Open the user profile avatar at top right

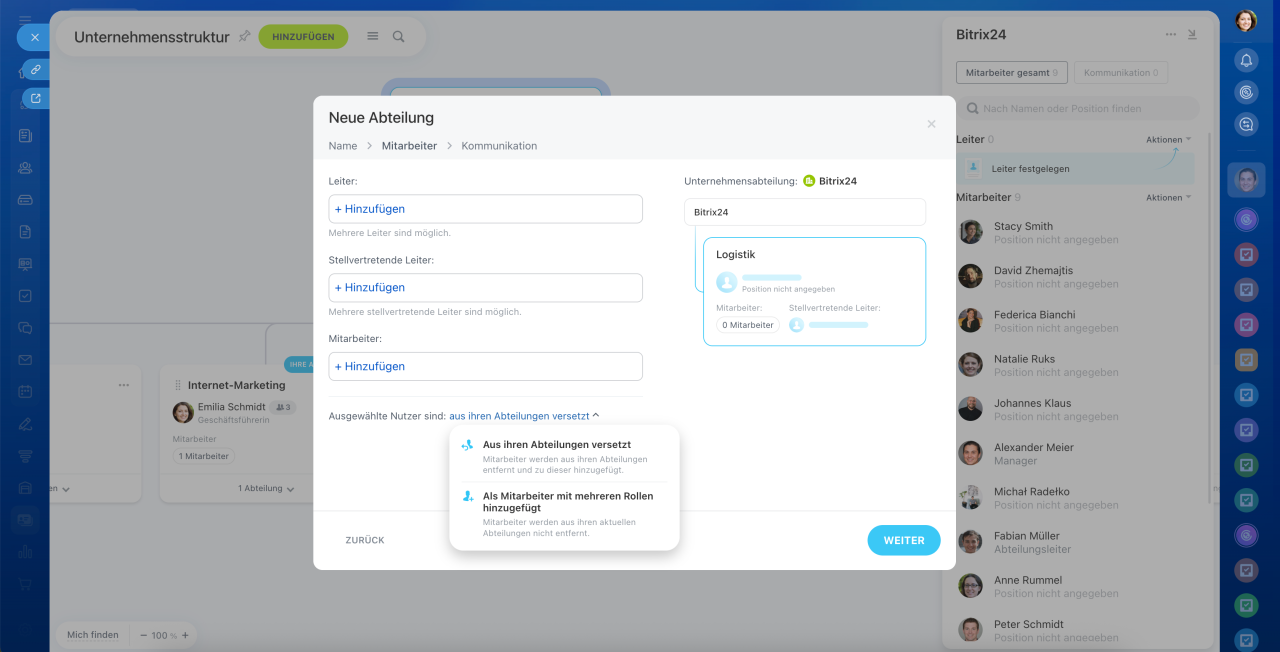[1246, 21]
